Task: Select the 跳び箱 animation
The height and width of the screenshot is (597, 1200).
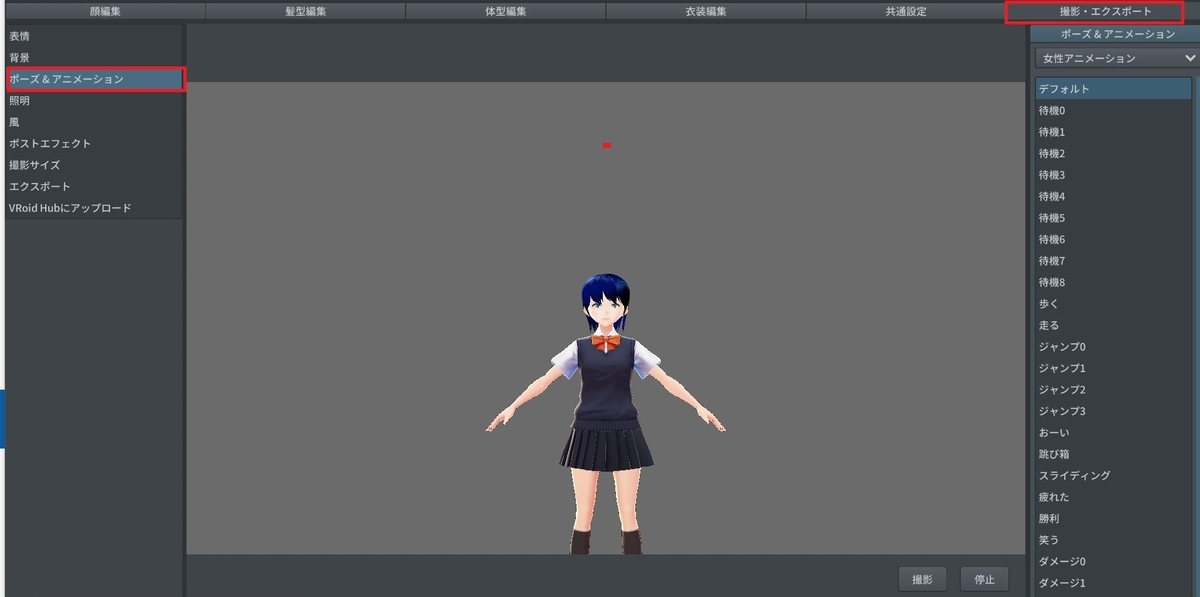Action: click(x=1115, y=455)
